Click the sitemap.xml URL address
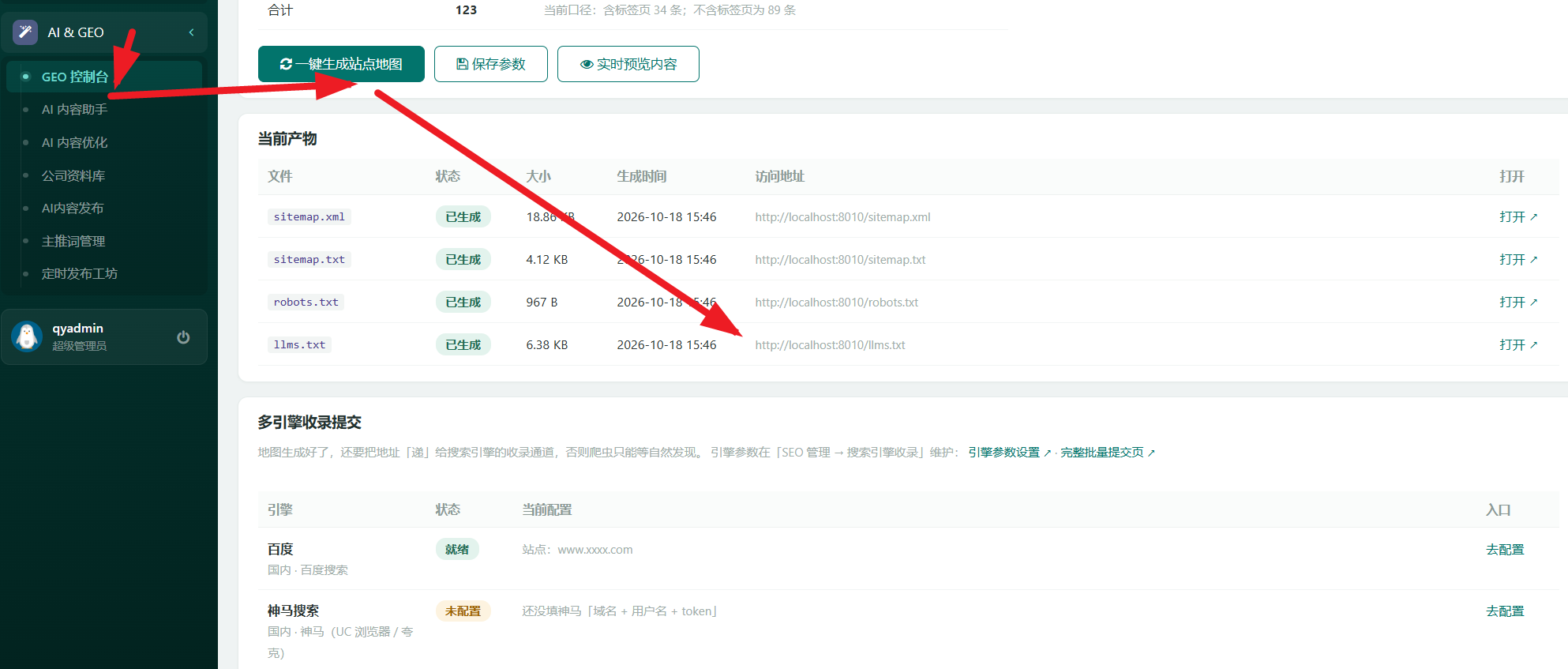1568x669 pixels. tap(842, 216)
